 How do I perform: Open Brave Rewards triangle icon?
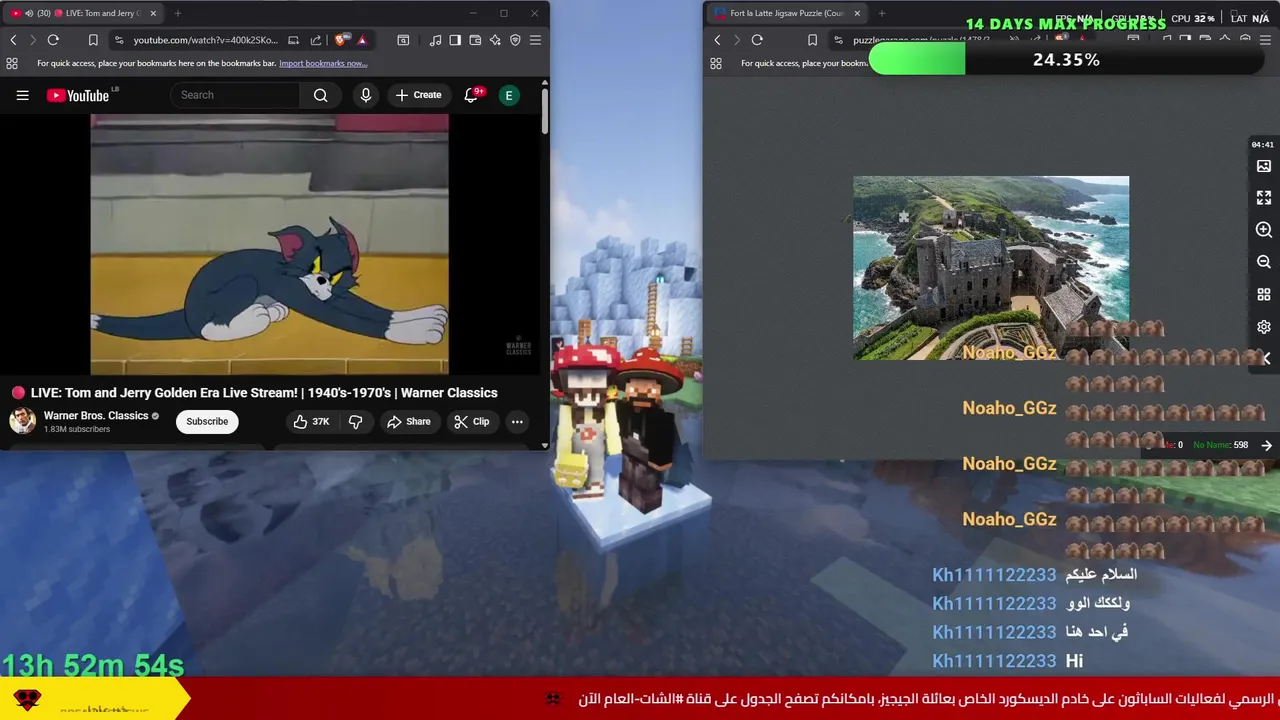click(362, 40)
